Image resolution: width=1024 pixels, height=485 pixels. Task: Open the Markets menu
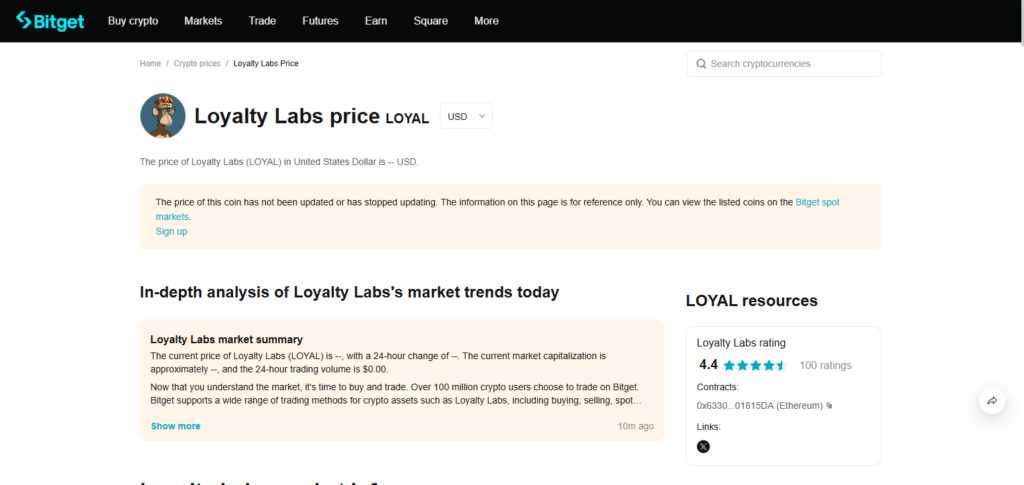(203, 21)
